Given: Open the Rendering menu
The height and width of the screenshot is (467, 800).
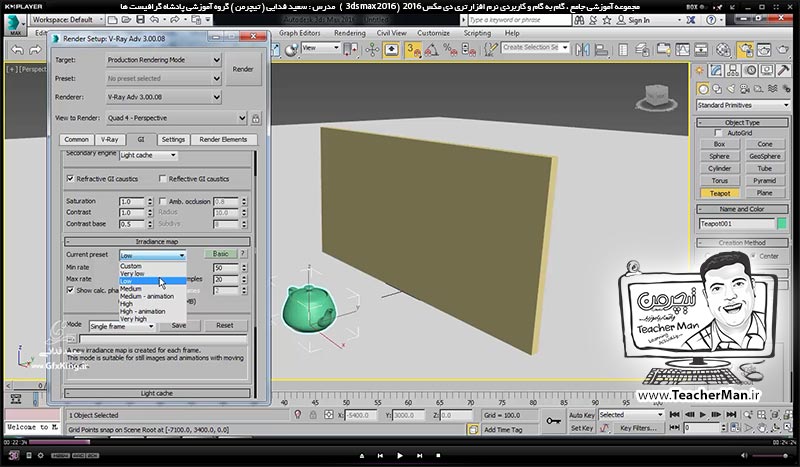Looking at the screenshot, I should click(349, 33).
